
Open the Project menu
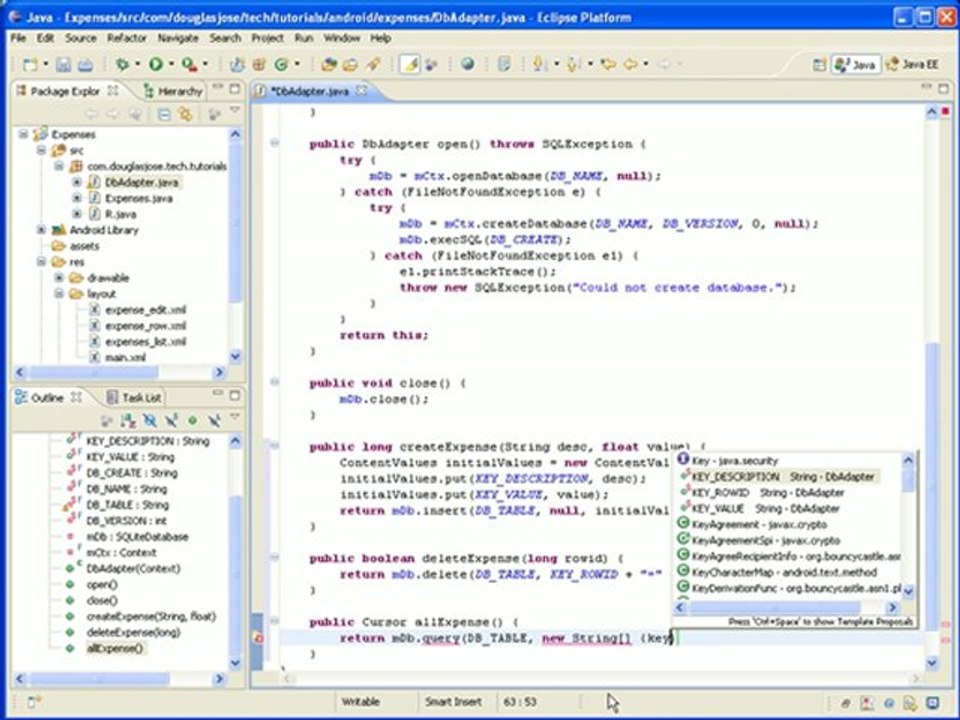pyautogui.click(x=268, y=38)
